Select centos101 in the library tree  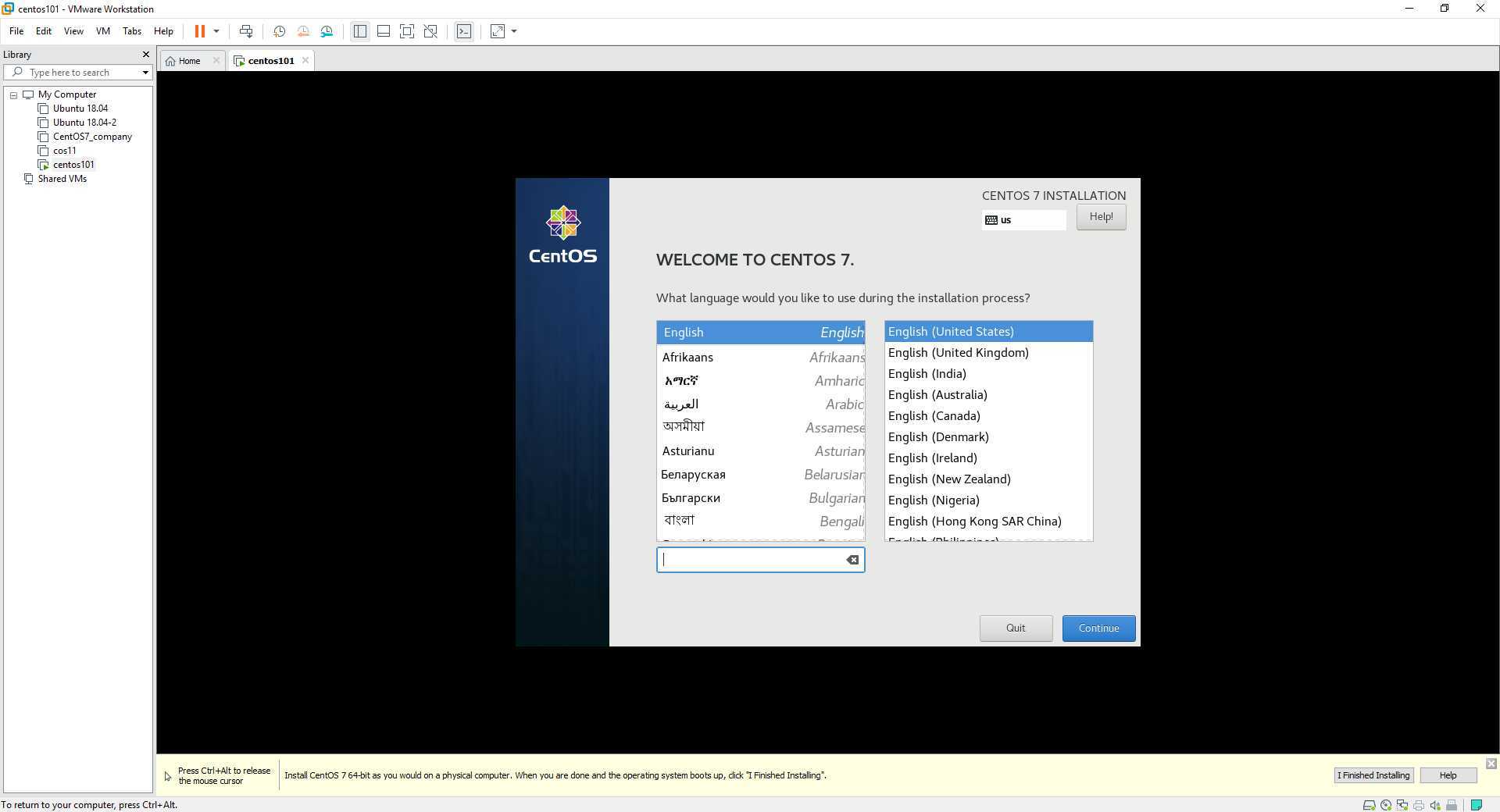tap(73, 165)
